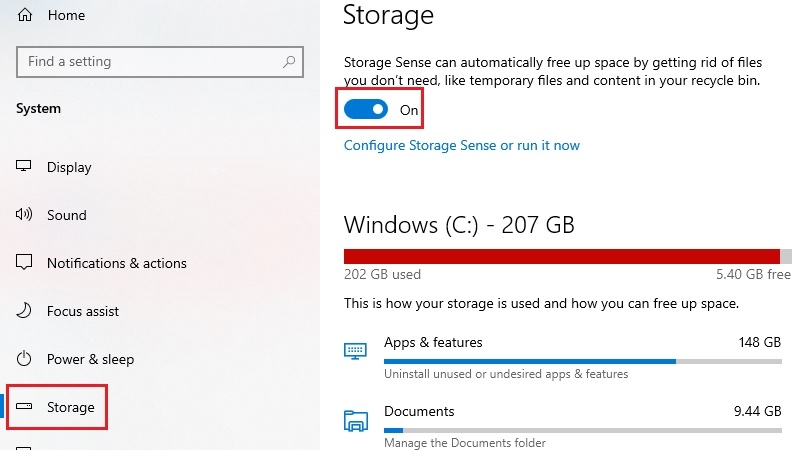Click the 'System' section heading

[38, 109]
